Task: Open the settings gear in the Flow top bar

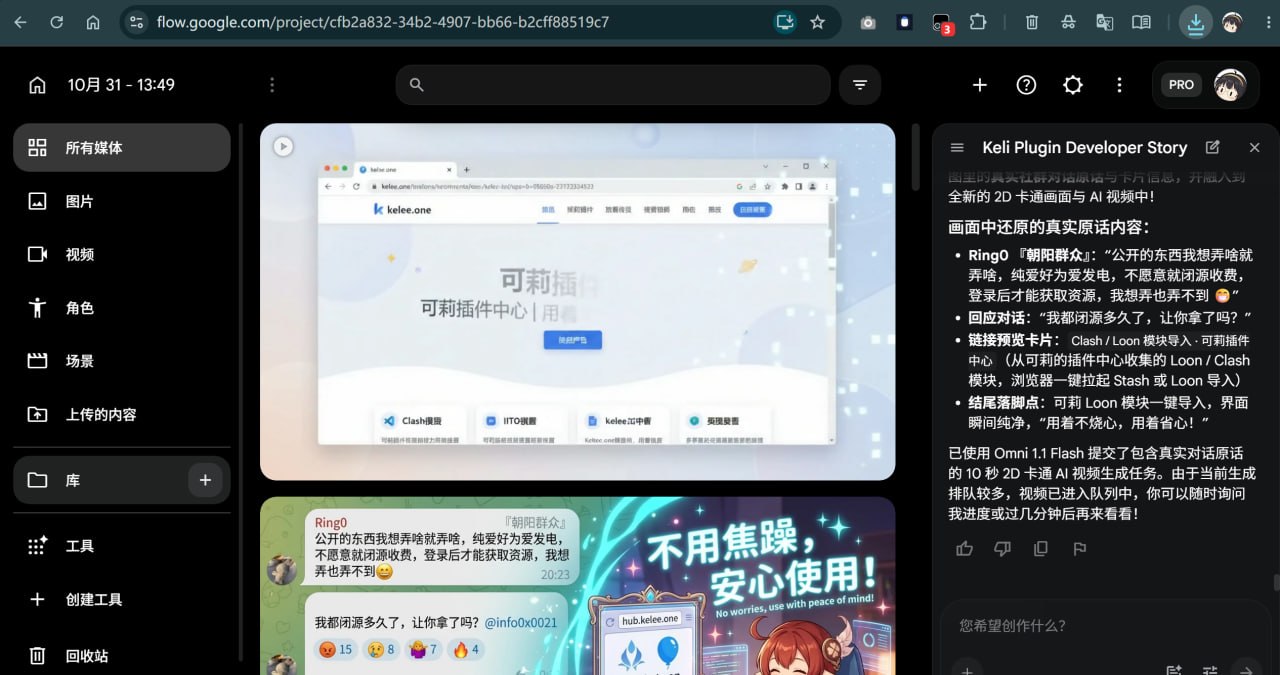Action: pyautogui.click(x=1073, y=85)
